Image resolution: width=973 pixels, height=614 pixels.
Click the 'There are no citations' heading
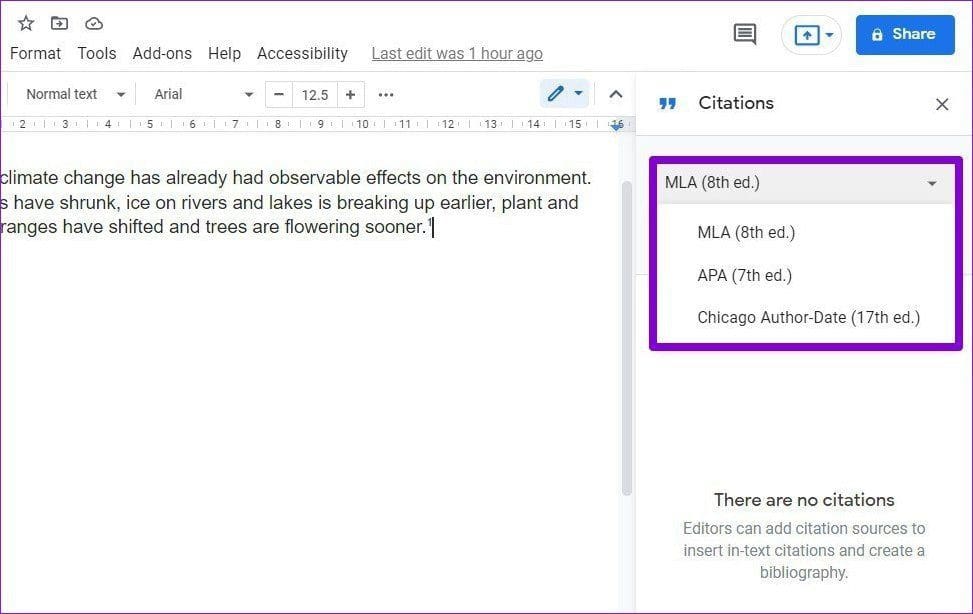804,500
